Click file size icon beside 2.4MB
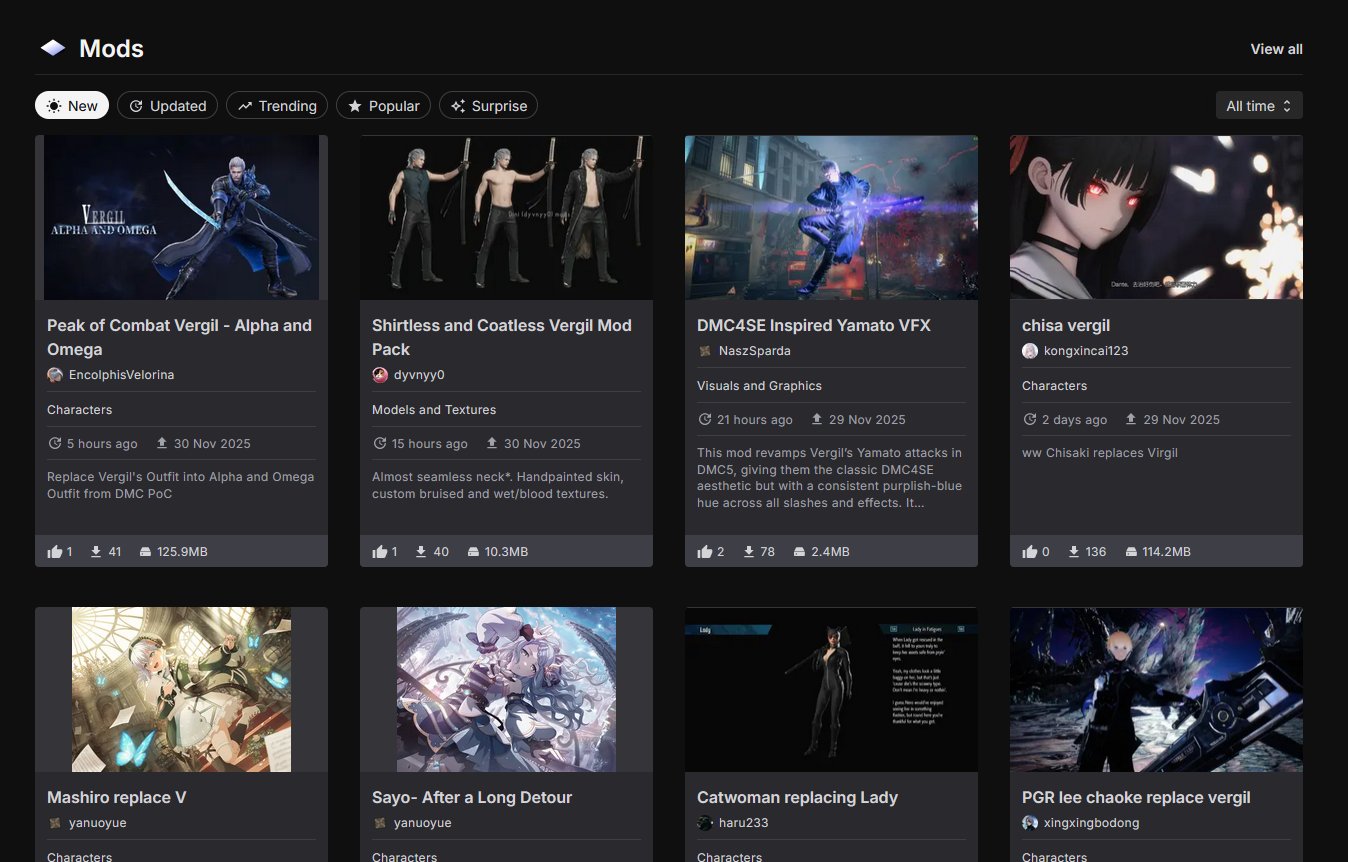Image resolution: width=1348 pixels, height=862 pixels. (x=799, y=552)
